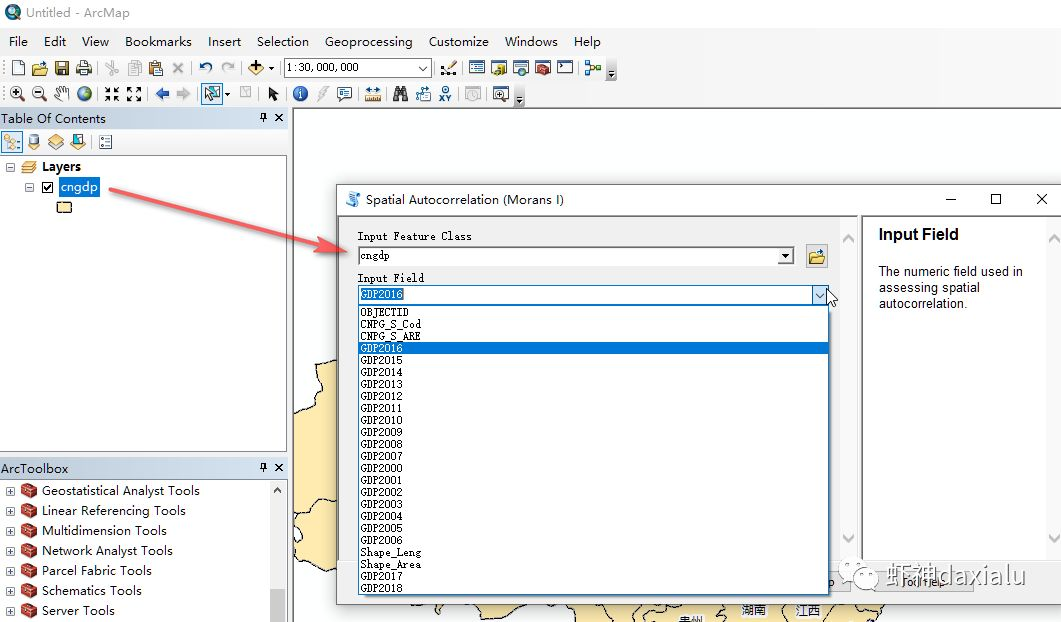Open the Find binoculars tool
The image size is (1061, 622).
[401, 94]
